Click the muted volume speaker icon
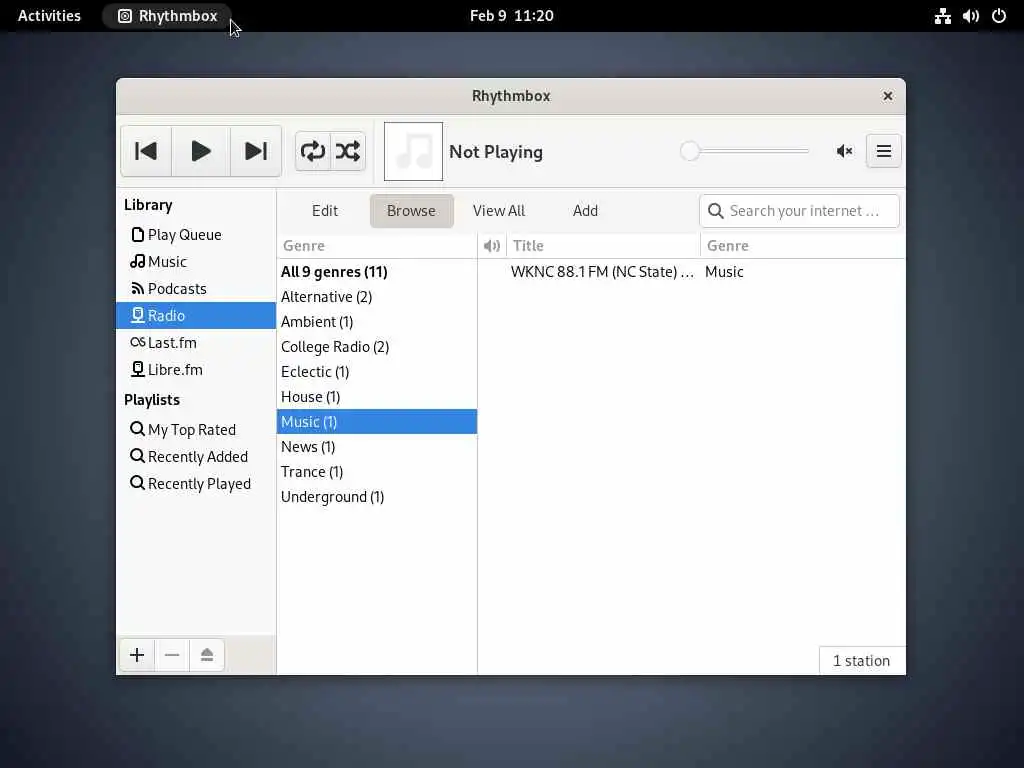The image size is (1024, 768). pos(844,152)
